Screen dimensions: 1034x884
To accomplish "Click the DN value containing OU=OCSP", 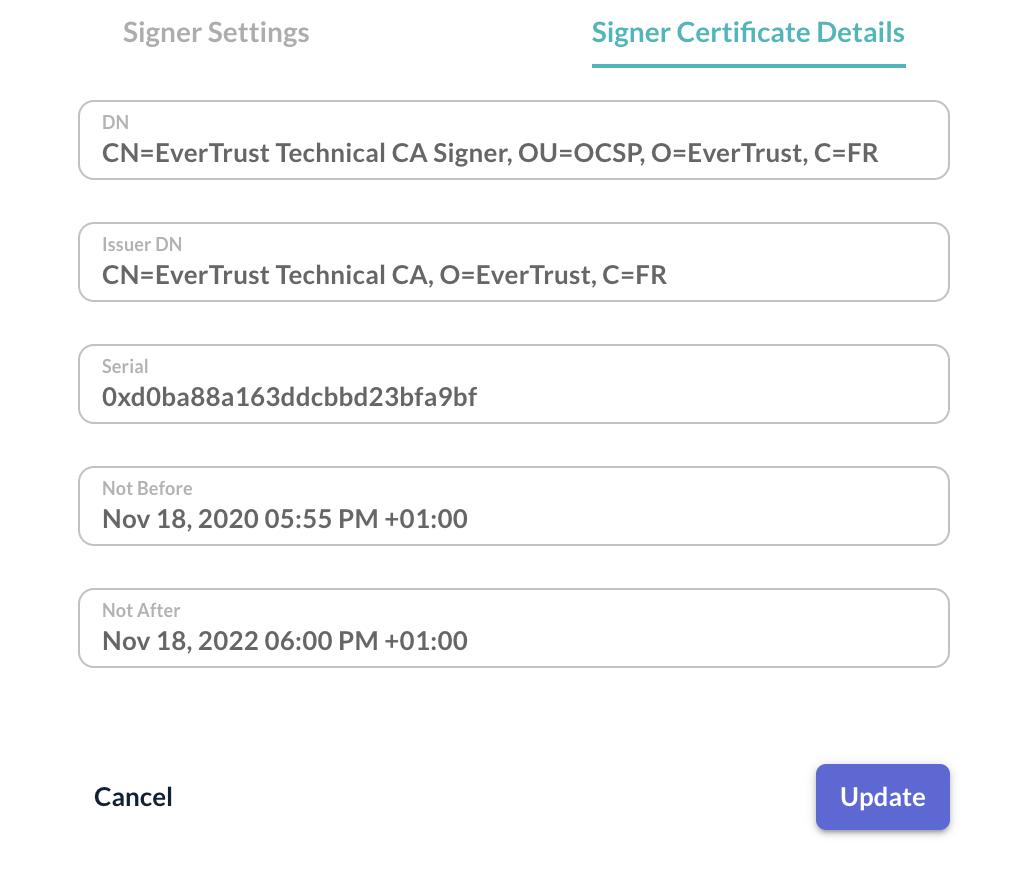I will tap(489, 152).
